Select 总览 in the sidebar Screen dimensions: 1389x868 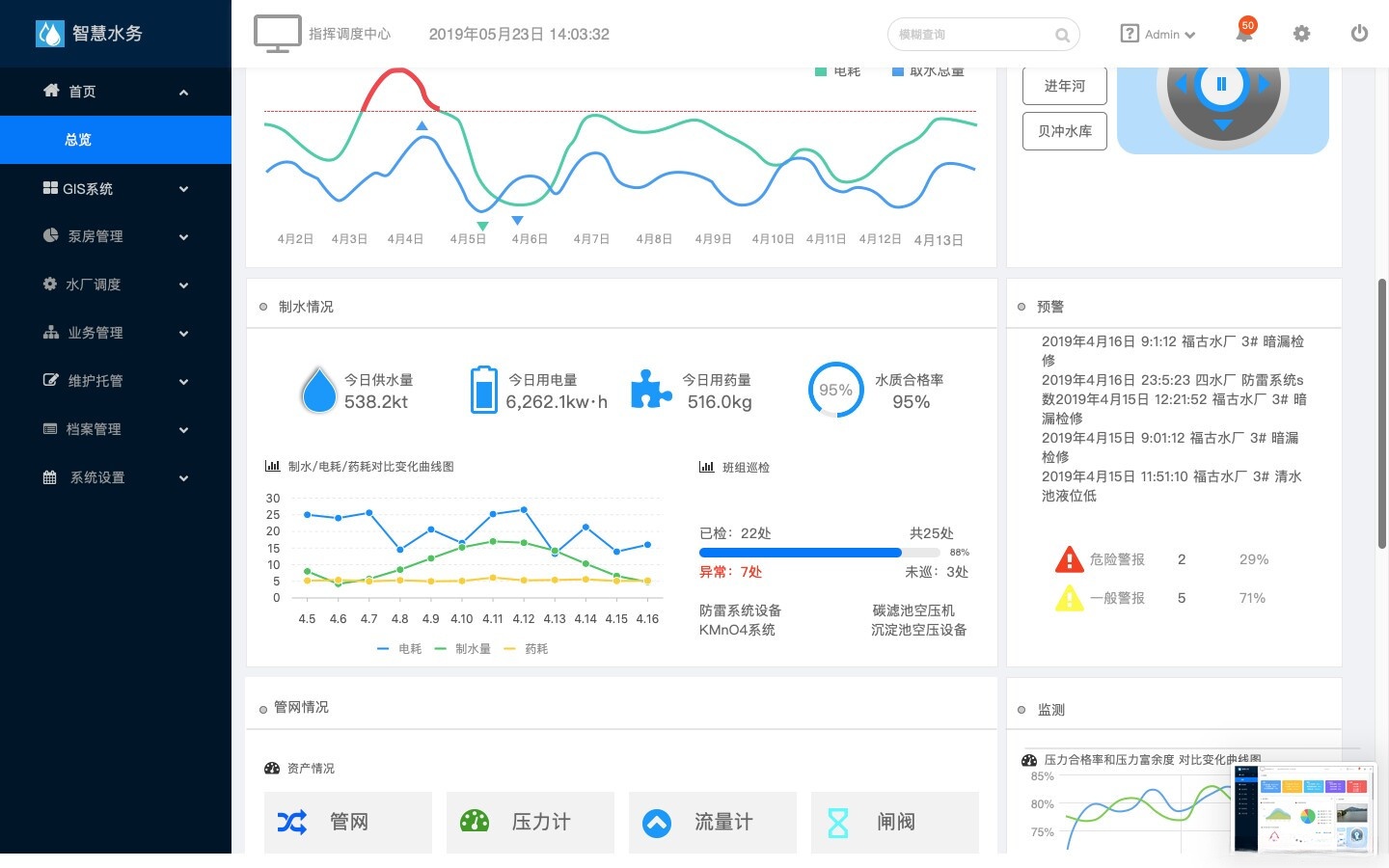[x=116, y=140]
